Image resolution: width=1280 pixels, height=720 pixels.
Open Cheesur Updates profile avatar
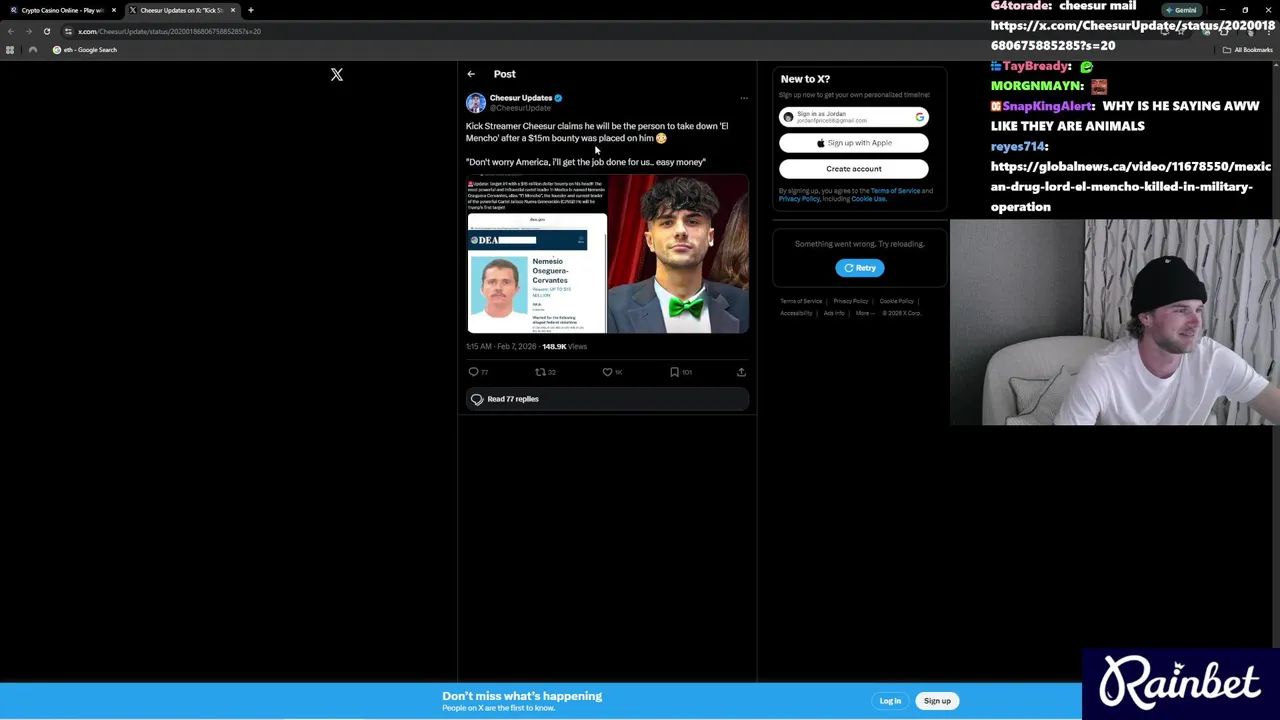pyautogui.click(x=476, y=102)
